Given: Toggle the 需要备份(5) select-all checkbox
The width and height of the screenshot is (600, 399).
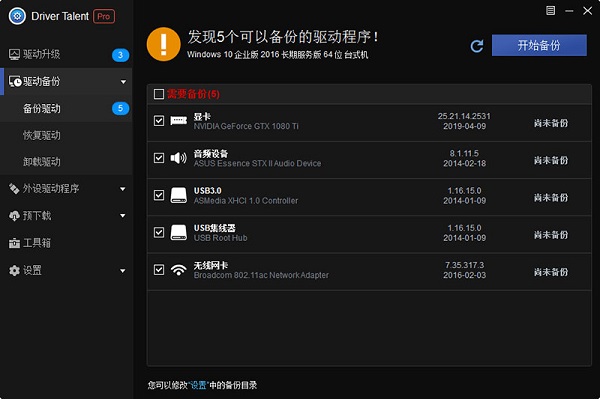Looking at the screenshot, I should pos(159,94).
